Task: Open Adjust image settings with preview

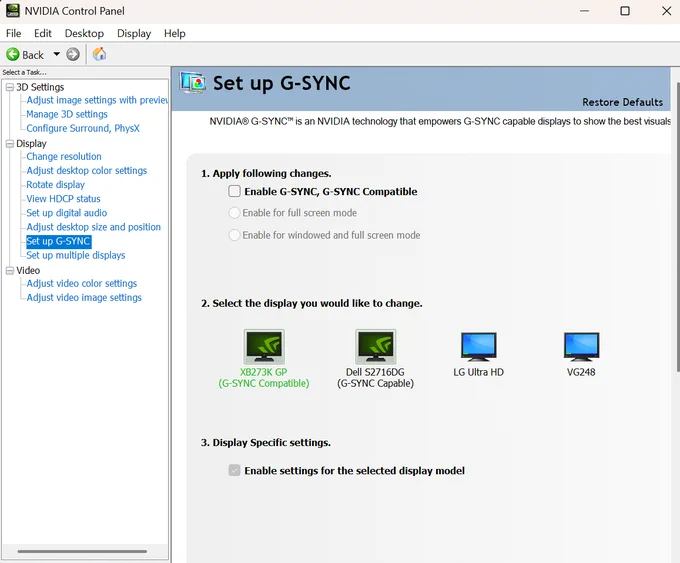Action: [97, 100]
